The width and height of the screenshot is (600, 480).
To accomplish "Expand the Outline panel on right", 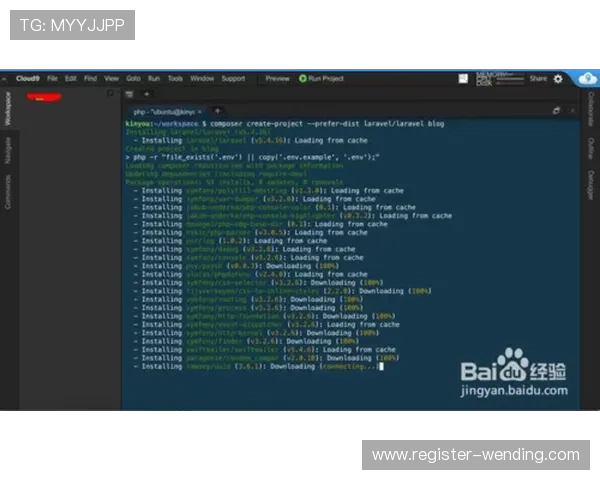I will tap(591, 147).
